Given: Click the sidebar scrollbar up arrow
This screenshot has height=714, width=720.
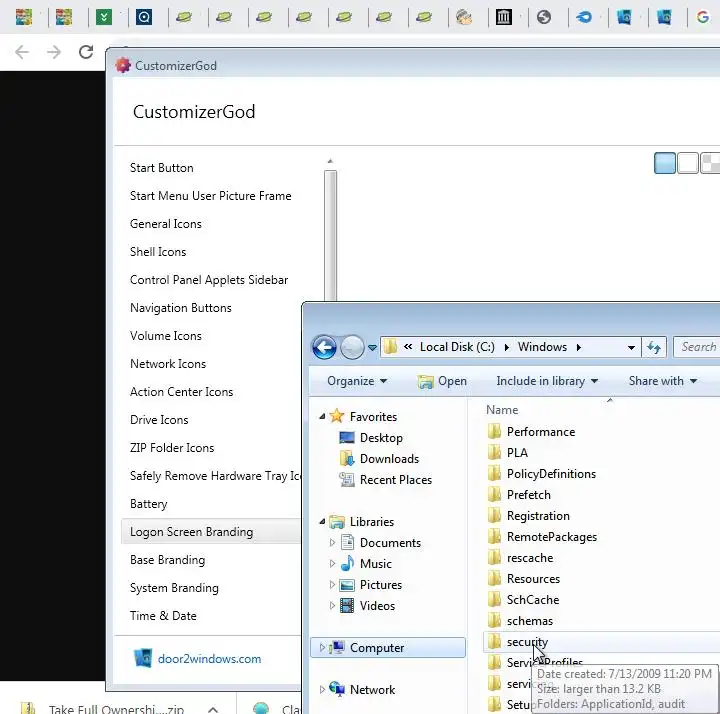Looking at the screenshot, I should (330, 161).
